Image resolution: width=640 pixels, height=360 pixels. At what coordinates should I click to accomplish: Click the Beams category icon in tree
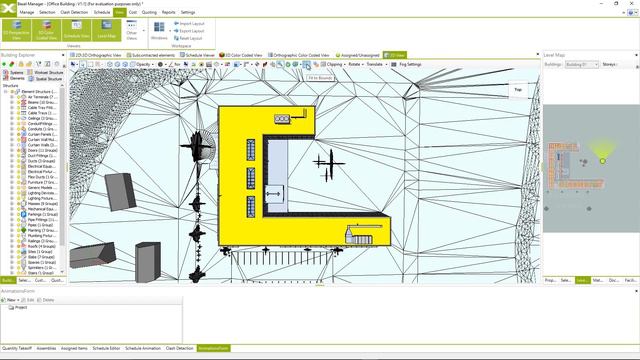coord(24,102)
